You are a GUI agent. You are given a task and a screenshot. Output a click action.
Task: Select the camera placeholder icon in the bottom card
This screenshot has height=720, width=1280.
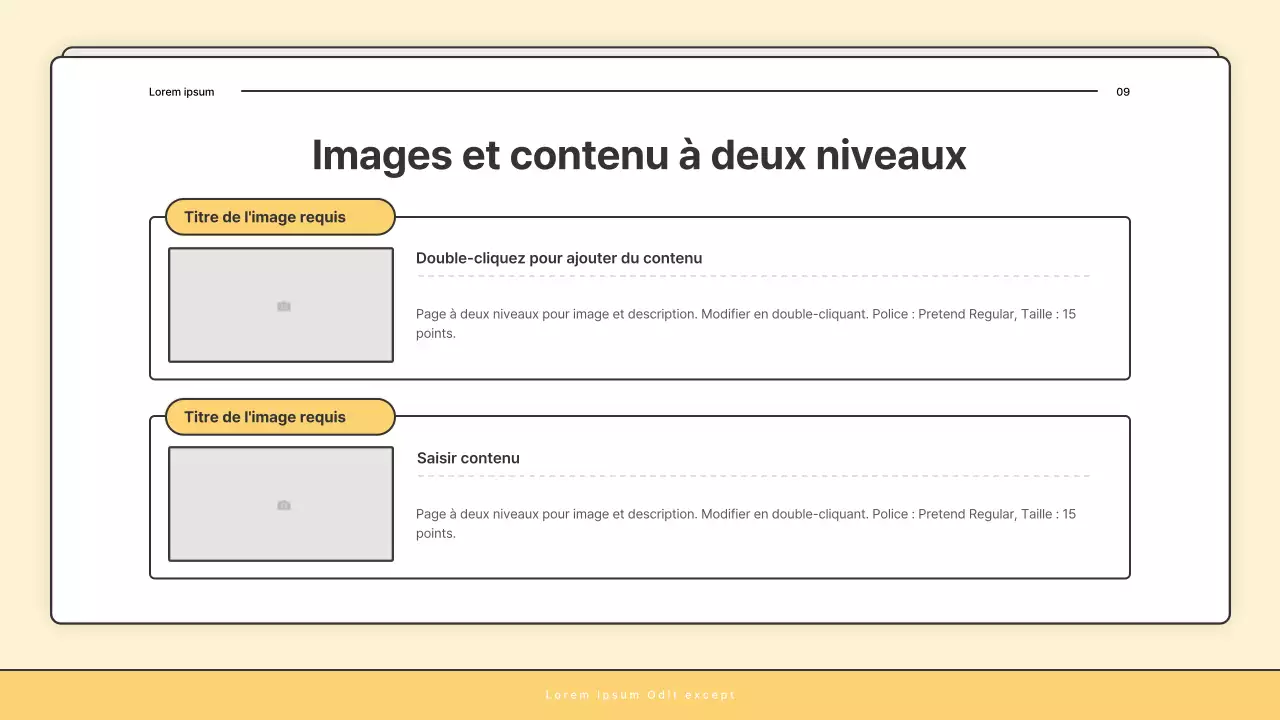point(283,506)
